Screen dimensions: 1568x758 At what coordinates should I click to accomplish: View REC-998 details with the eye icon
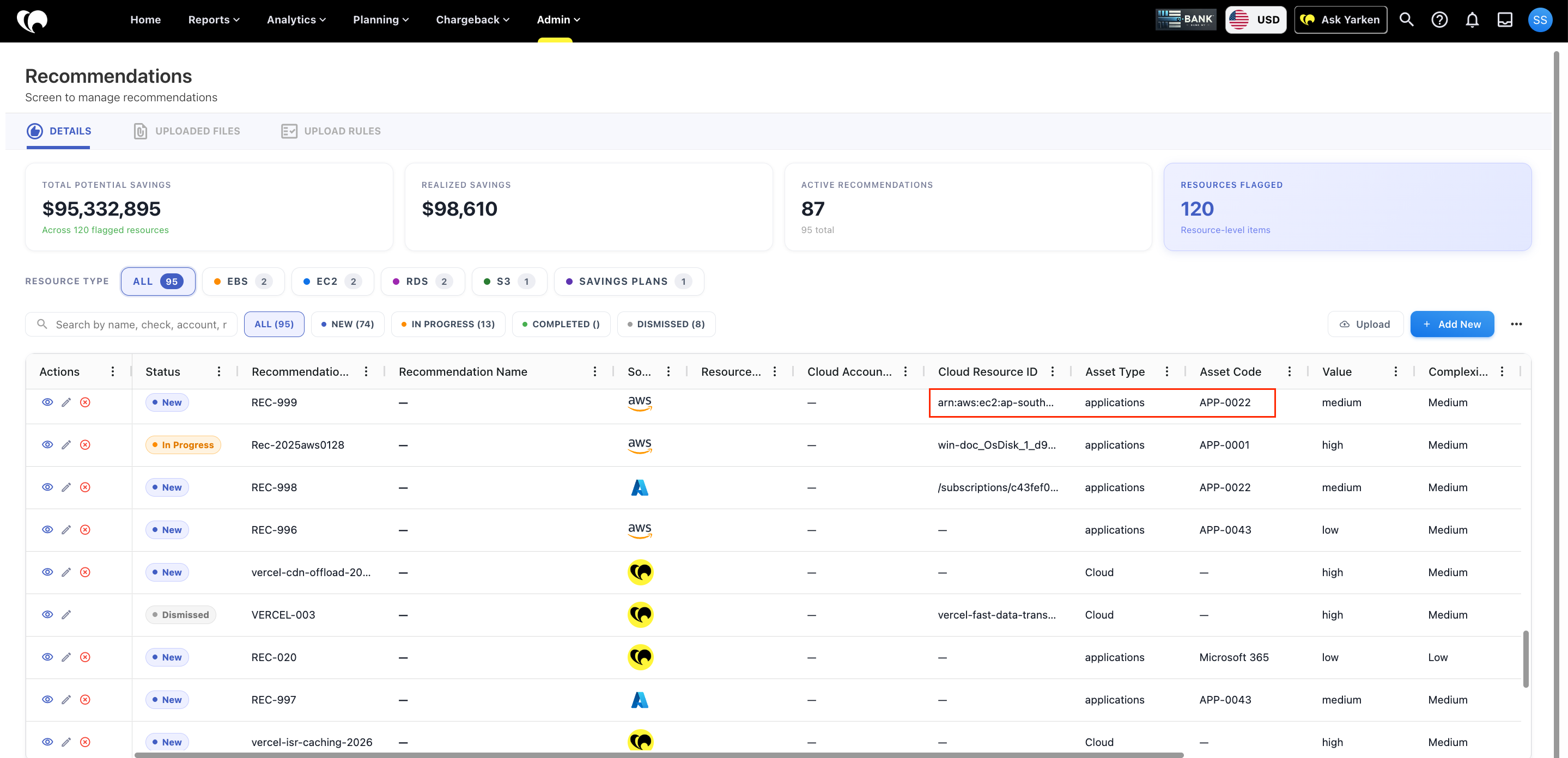(47, 488)
